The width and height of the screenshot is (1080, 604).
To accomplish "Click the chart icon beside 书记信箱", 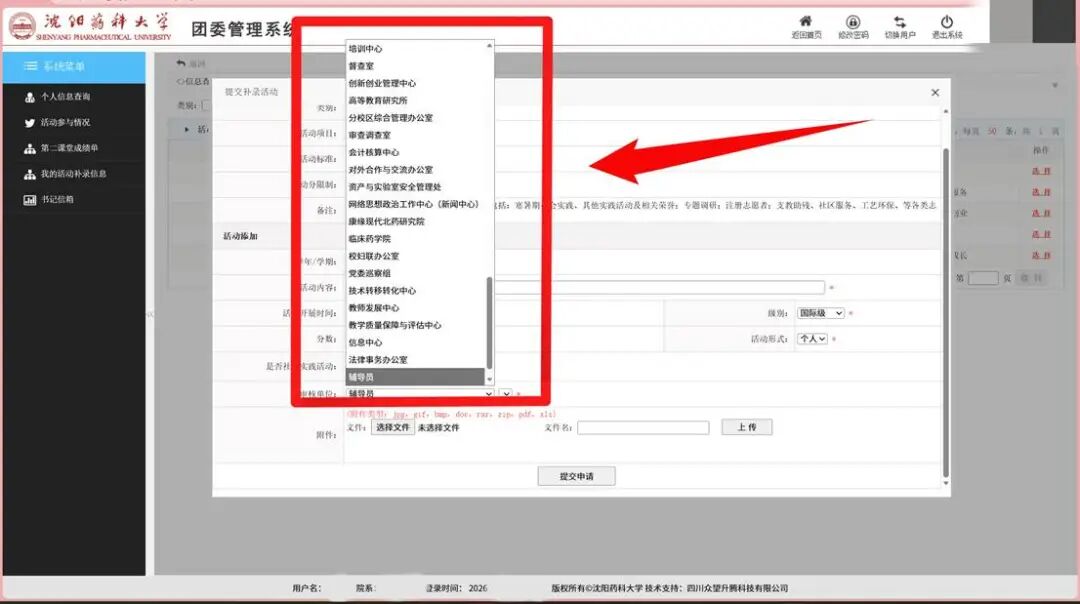I will coord(30,200).
